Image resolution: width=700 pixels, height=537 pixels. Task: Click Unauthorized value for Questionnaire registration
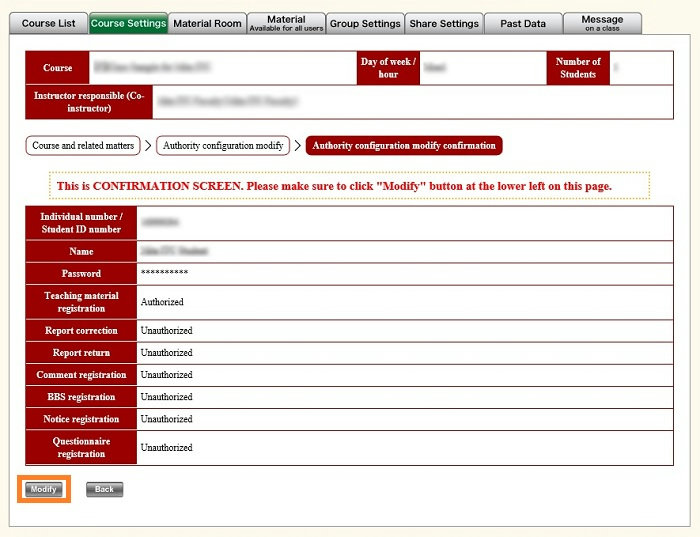click(166, 448)
